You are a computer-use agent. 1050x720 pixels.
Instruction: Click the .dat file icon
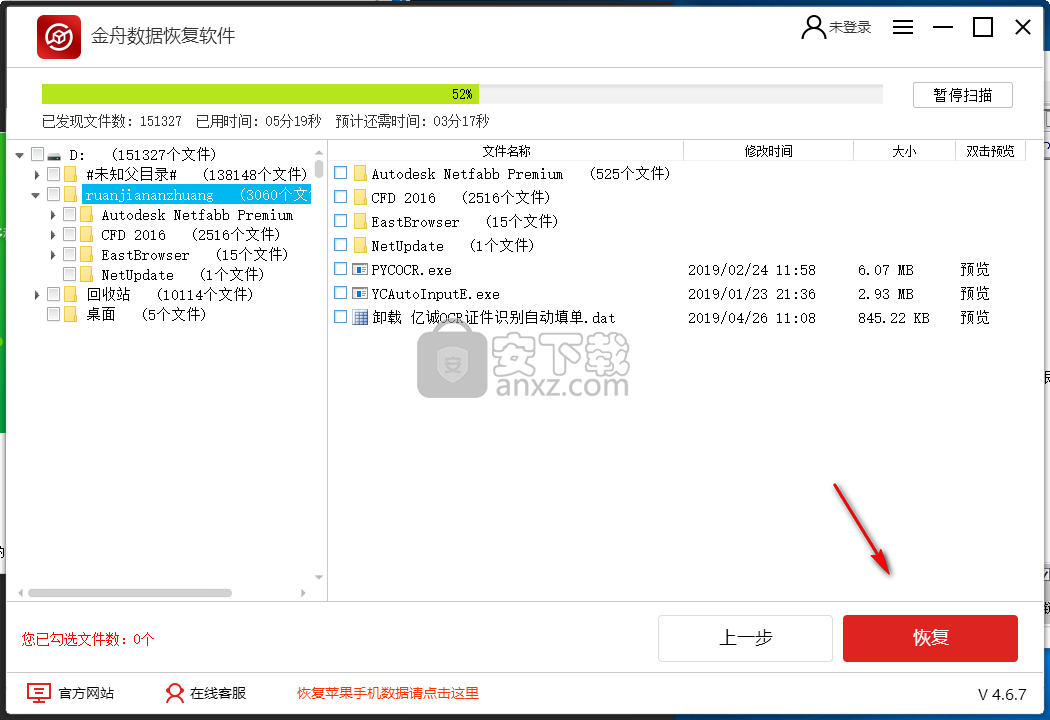tap(360, 317)
